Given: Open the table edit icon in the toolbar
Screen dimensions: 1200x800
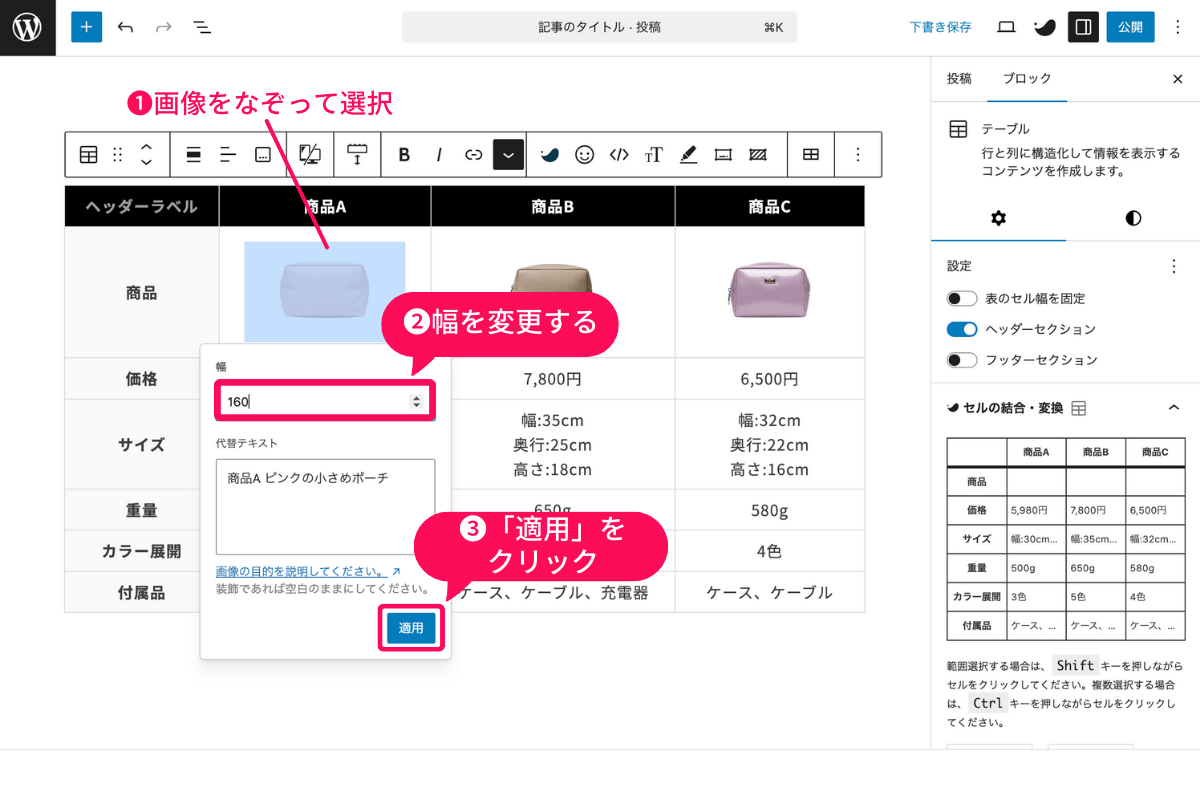Looking at the screenshot, I should (x=810, y=154).
